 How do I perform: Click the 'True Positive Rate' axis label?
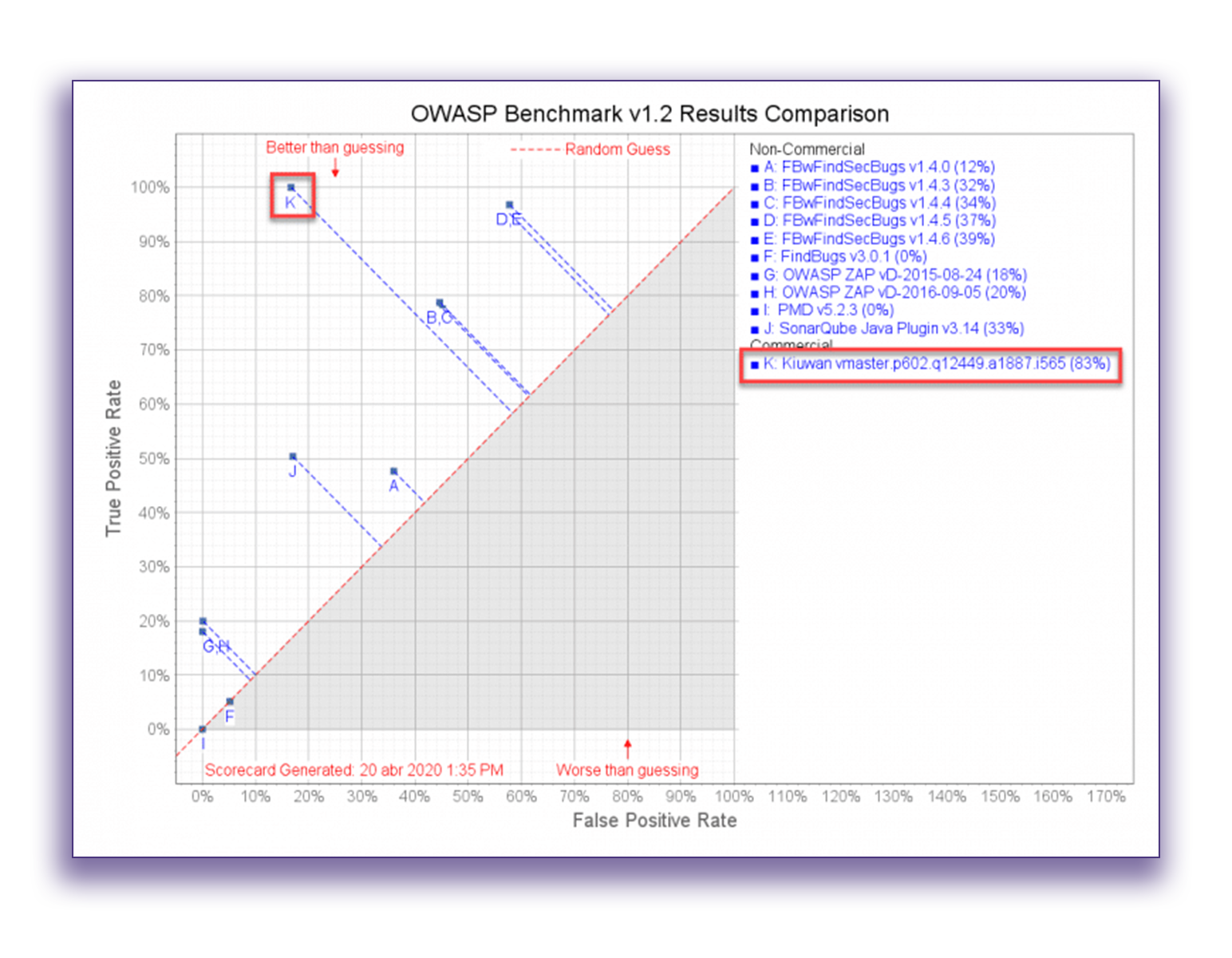(113, 458)
